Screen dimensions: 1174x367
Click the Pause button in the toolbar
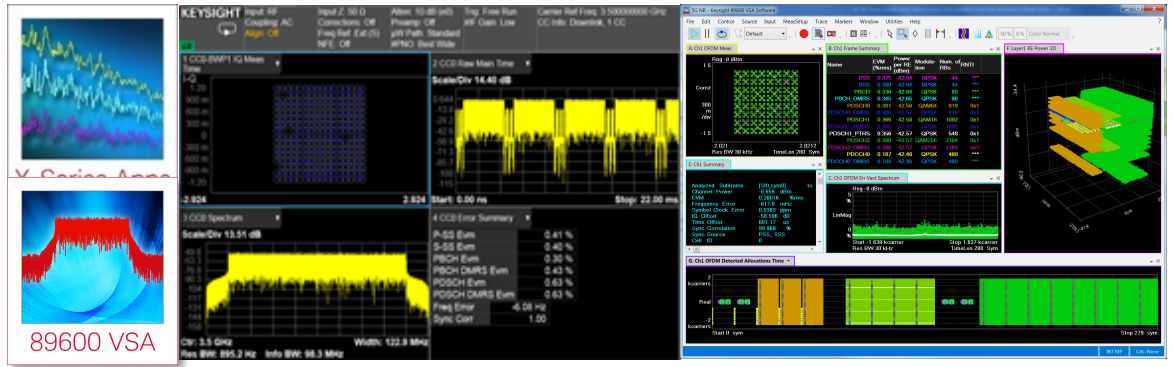pyautogui.click(x=707, y=34)
